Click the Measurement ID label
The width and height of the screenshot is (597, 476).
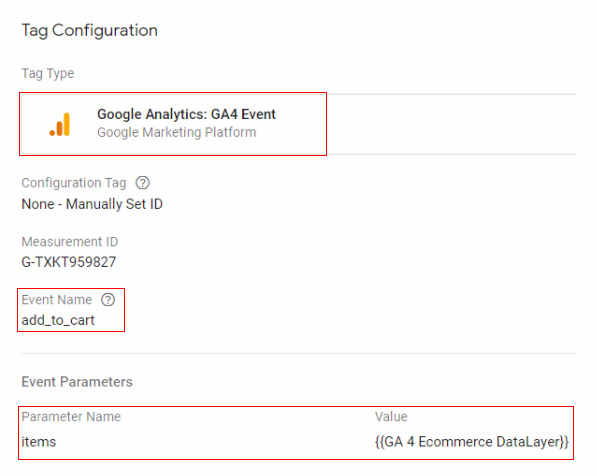click(70, 242)
